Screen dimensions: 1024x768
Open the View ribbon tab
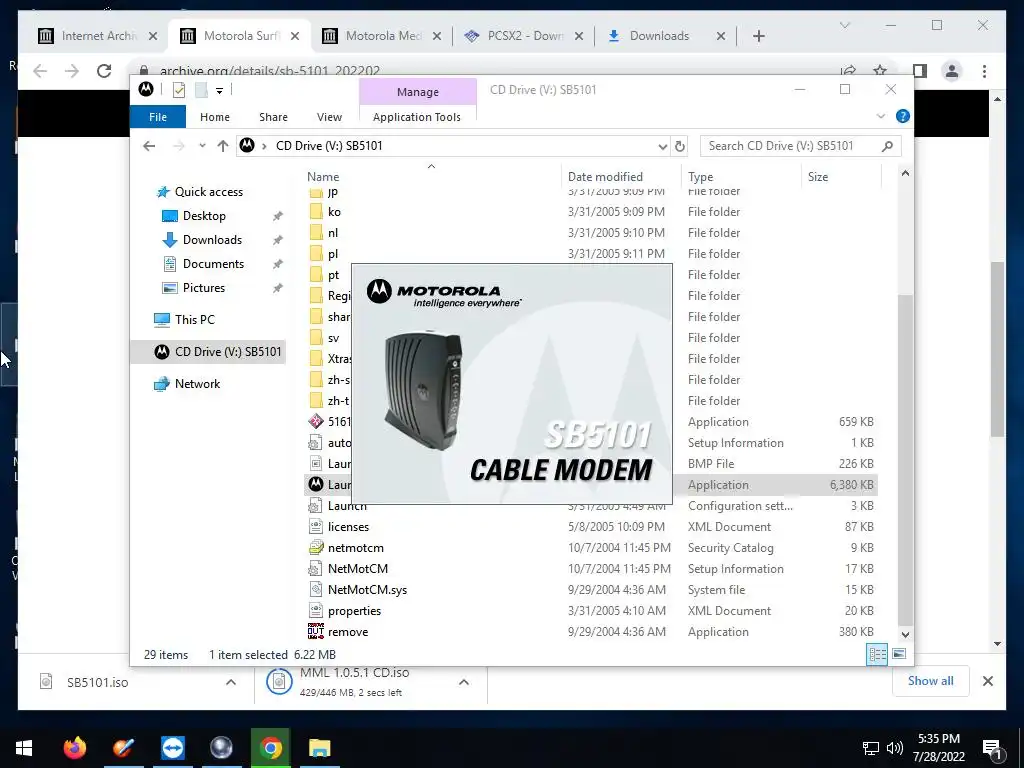coord(329,117)
